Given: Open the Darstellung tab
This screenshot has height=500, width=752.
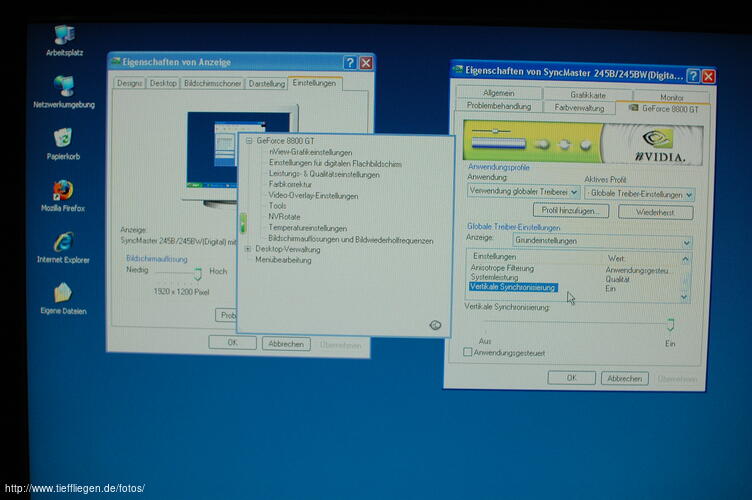Looking at the screenshot, I should point(267,83).
